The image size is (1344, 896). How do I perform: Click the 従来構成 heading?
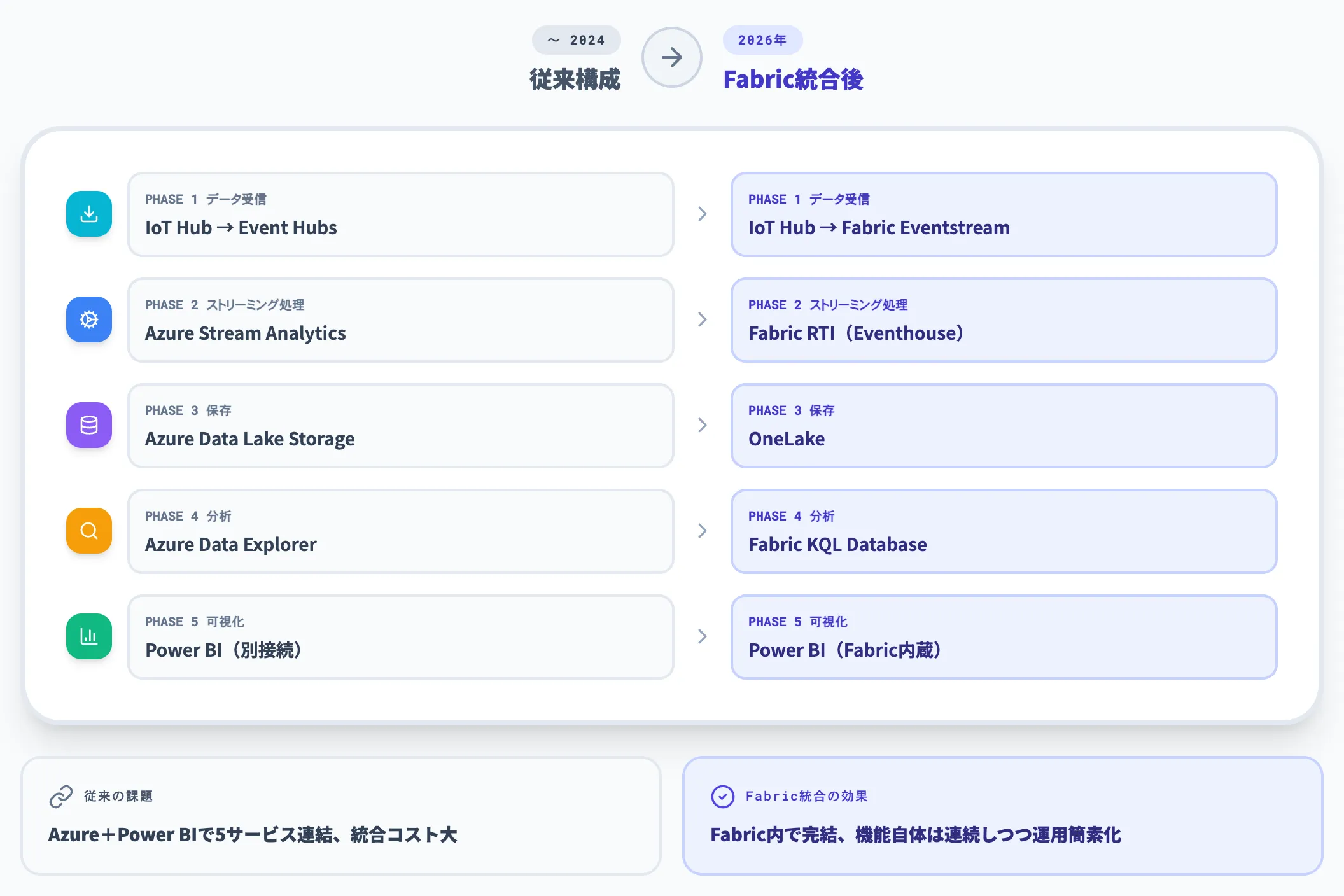(x=575, y=80)
